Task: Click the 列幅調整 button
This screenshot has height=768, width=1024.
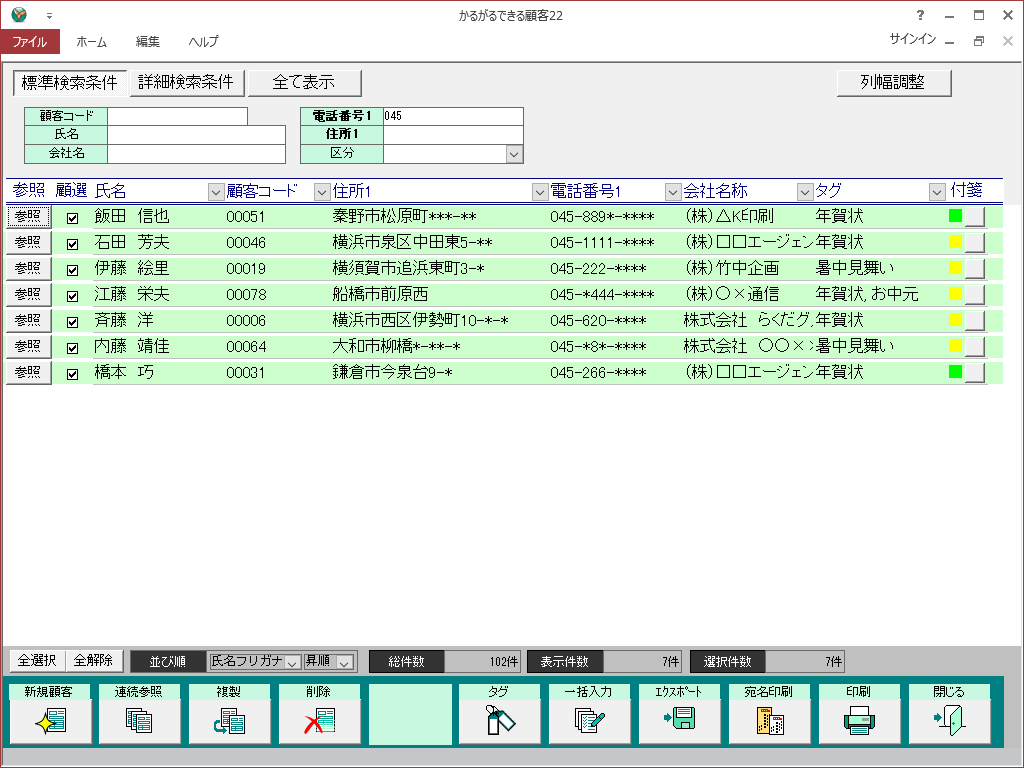Action: pos(893,82)
